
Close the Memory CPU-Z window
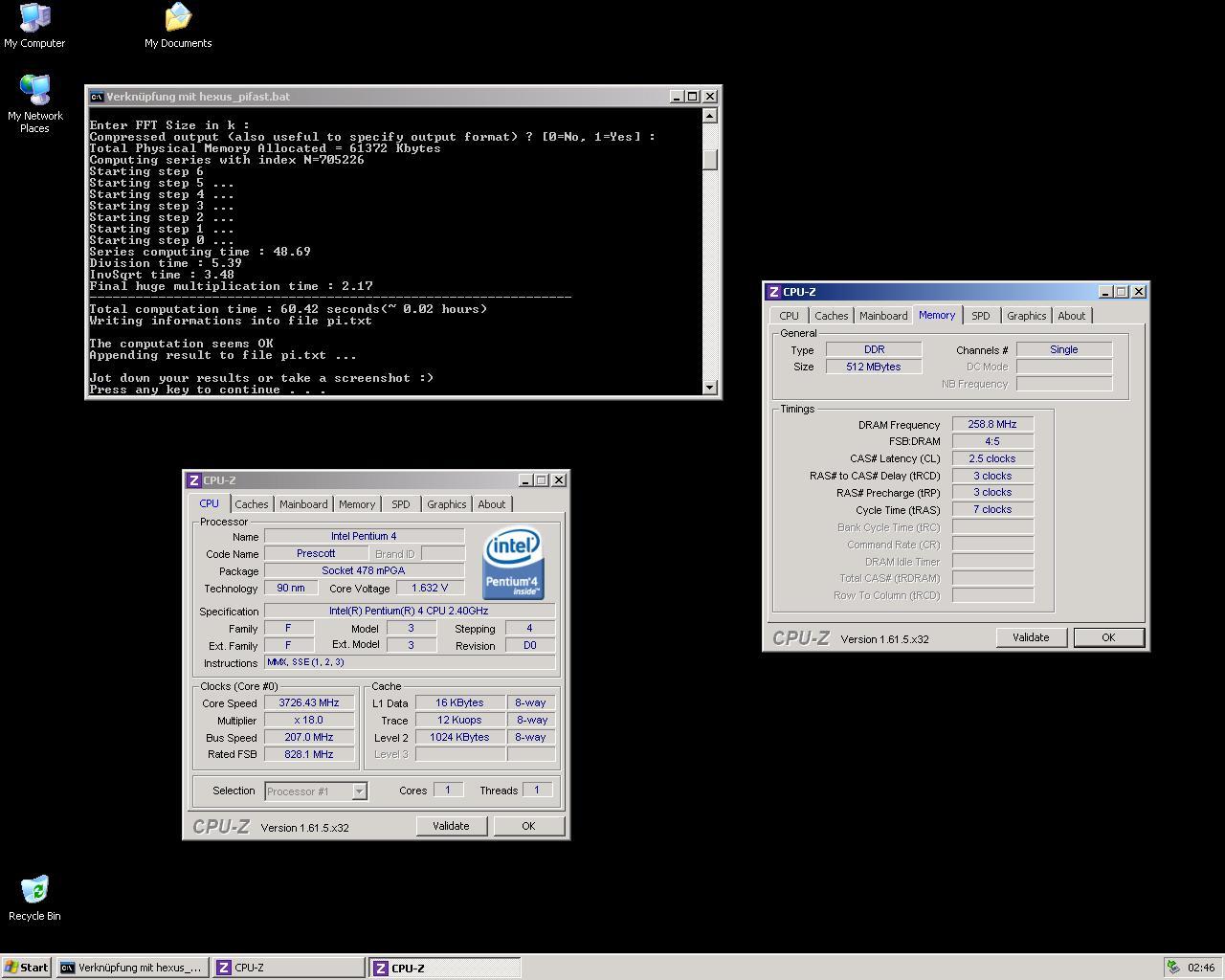pos(1139,292)
